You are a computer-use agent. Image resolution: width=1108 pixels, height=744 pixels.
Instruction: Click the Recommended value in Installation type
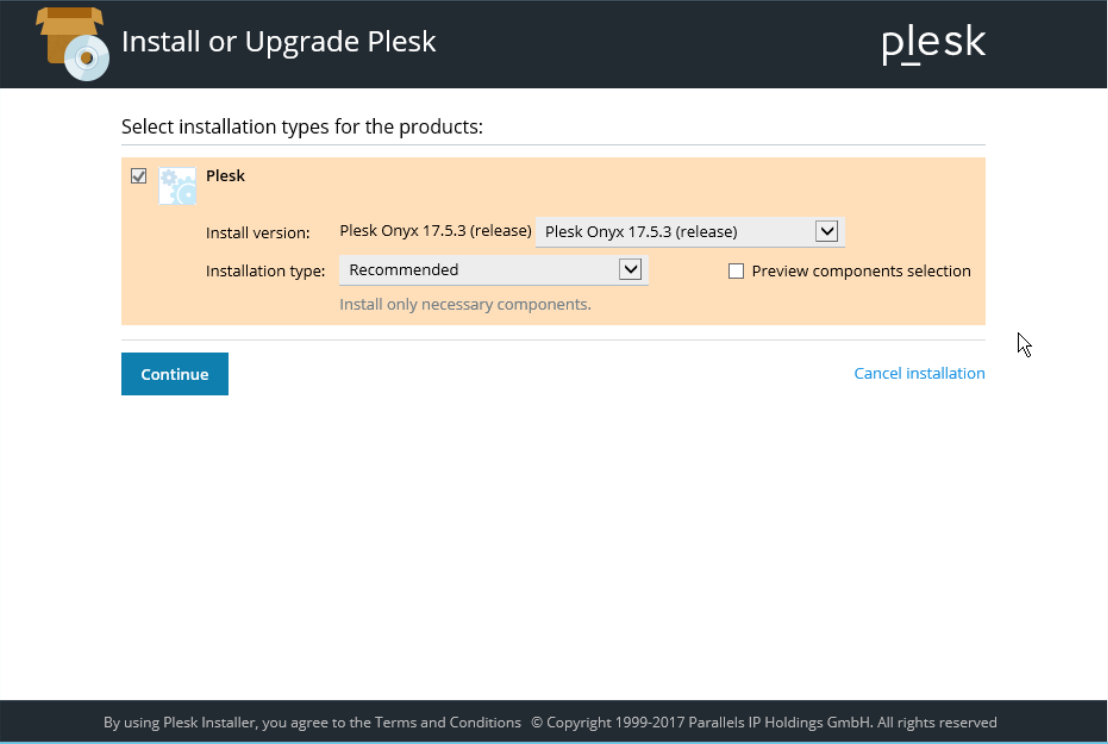coord(404,270)
